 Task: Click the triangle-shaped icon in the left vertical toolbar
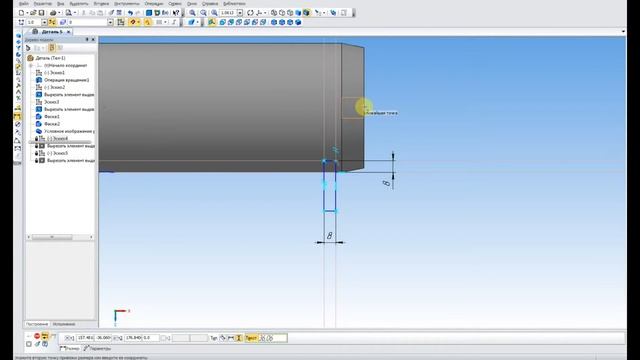18,140
